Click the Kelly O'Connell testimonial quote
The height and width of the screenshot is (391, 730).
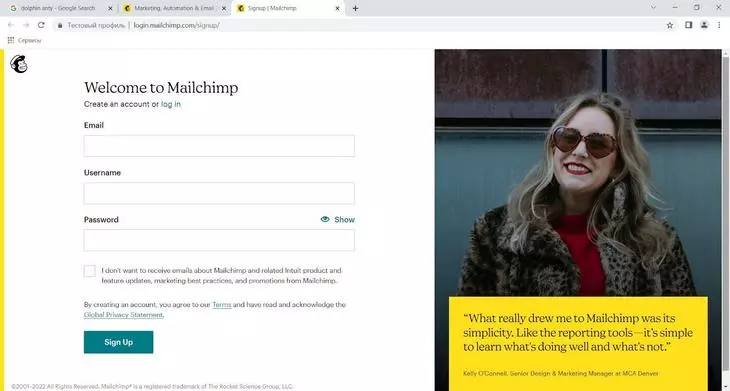pyautogui.click(x=578, y=333)
